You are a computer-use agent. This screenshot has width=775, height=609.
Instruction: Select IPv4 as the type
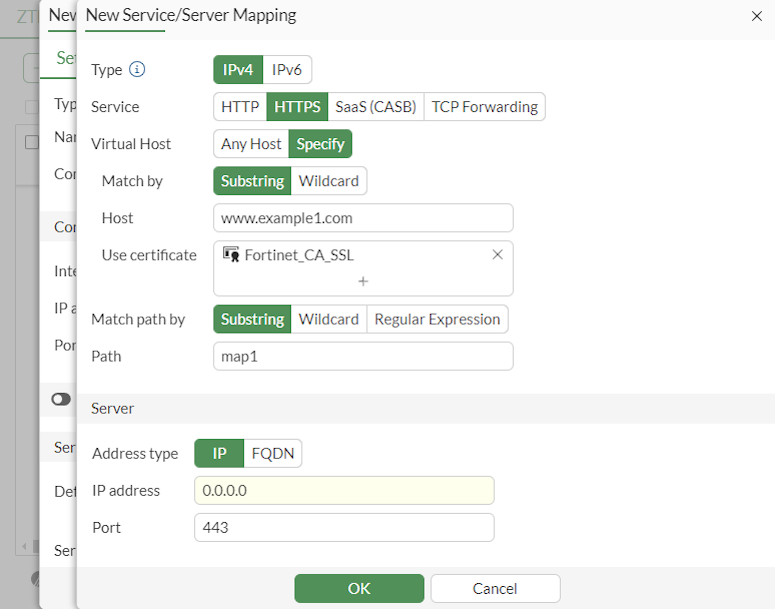point(238,70)
